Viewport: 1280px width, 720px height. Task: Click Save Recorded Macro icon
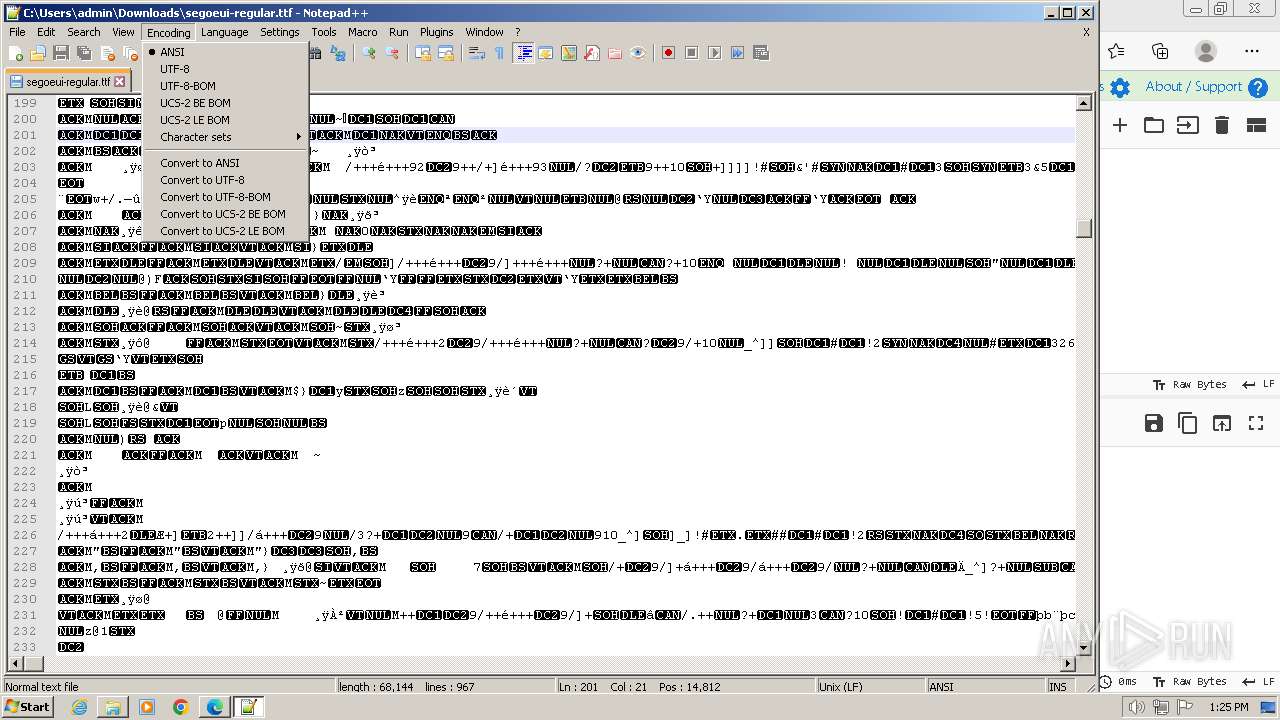coord(760,53)
